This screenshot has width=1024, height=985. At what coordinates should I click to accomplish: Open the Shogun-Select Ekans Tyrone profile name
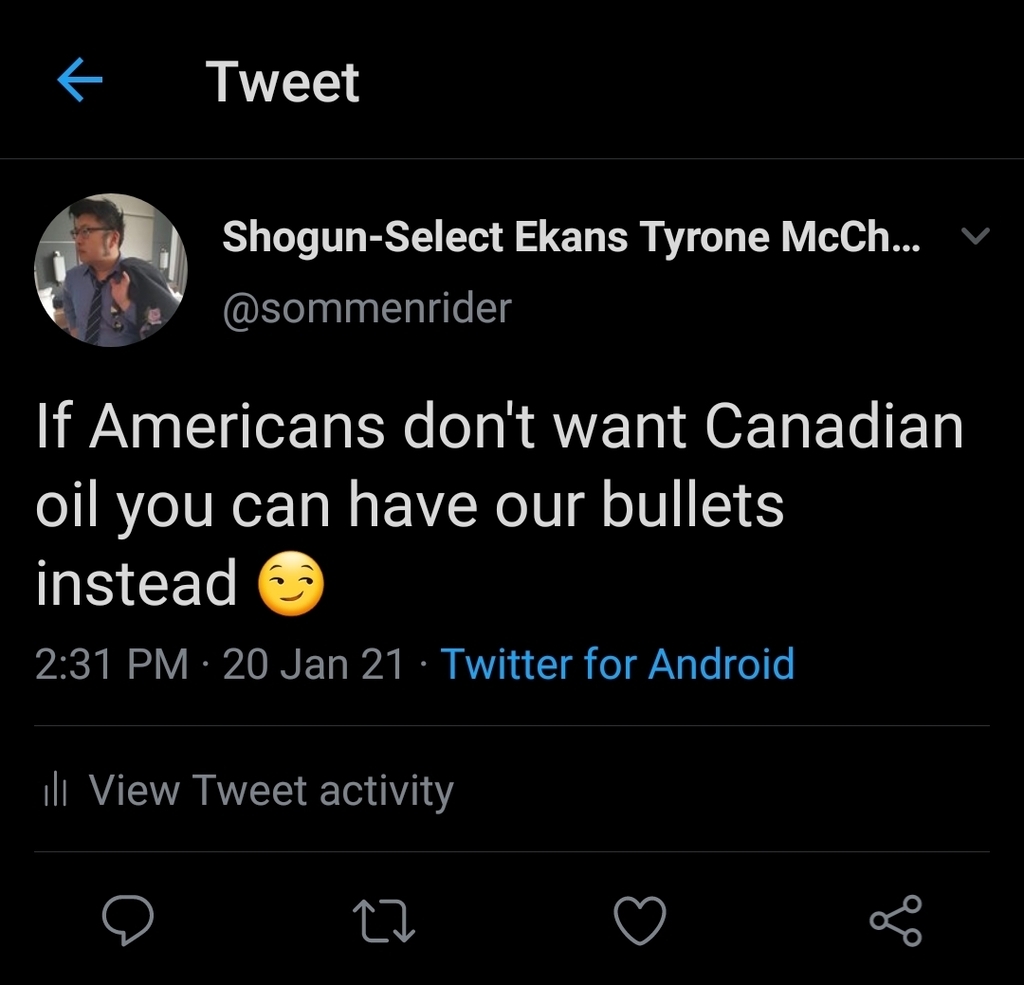click(x=560, y=237)
